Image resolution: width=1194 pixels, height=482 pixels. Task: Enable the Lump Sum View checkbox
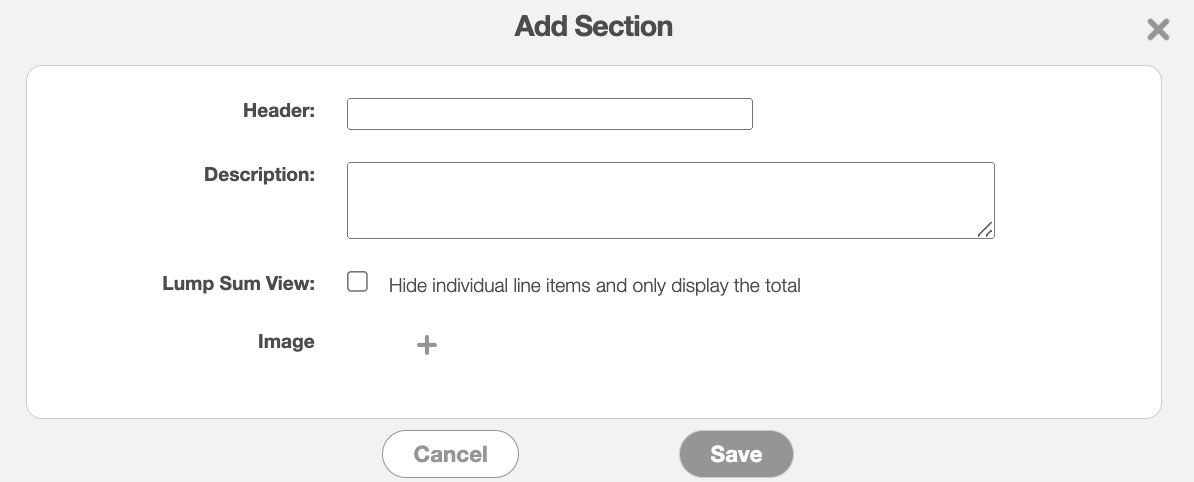(358, 282)
